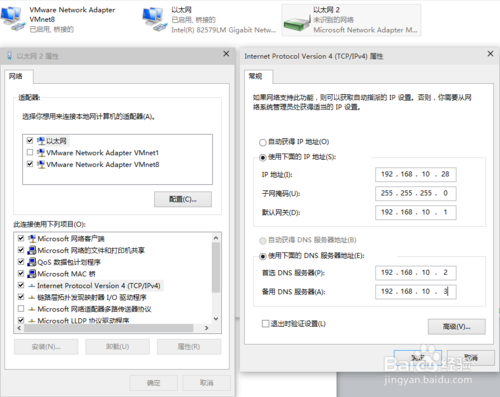Click the 默认网关 field showing 192.168.10.1

click(416, 212)
